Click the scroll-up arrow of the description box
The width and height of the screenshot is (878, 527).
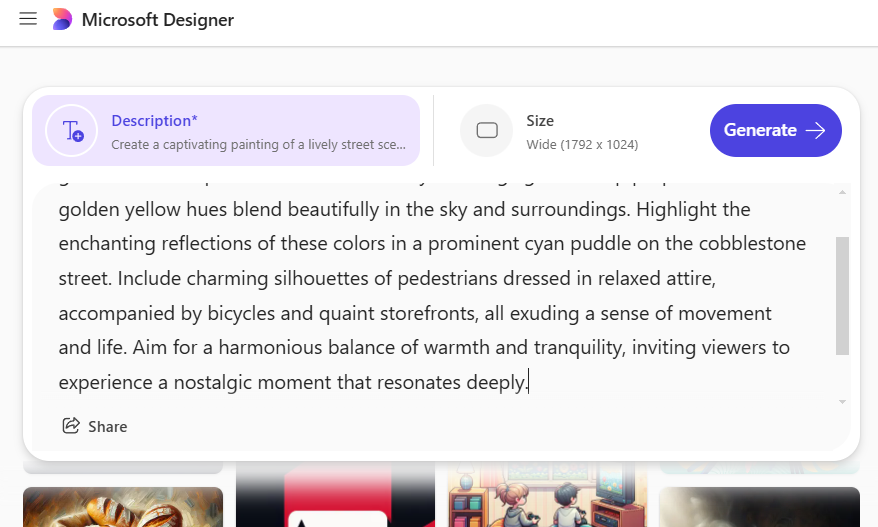[842, 193]
